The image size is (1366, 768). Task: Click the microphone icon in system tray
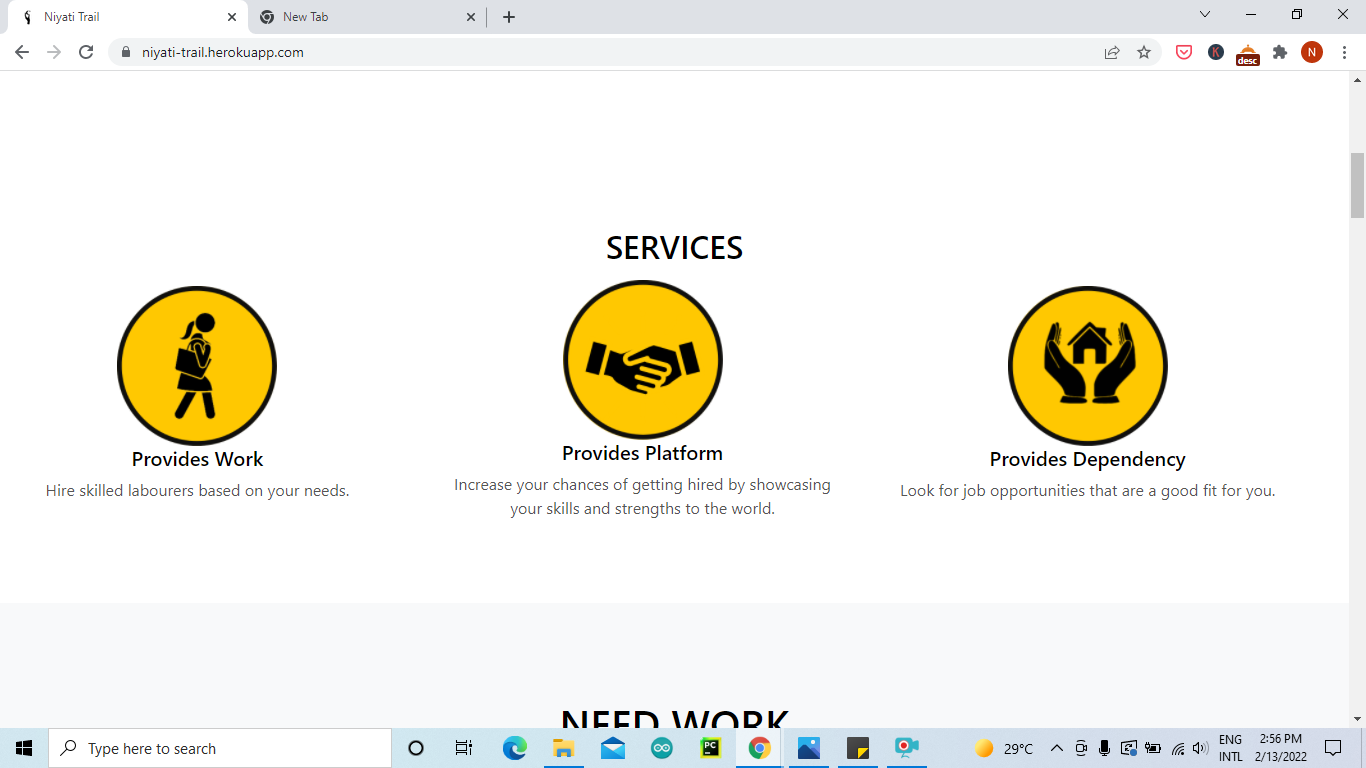click(x=1103, y=747)
